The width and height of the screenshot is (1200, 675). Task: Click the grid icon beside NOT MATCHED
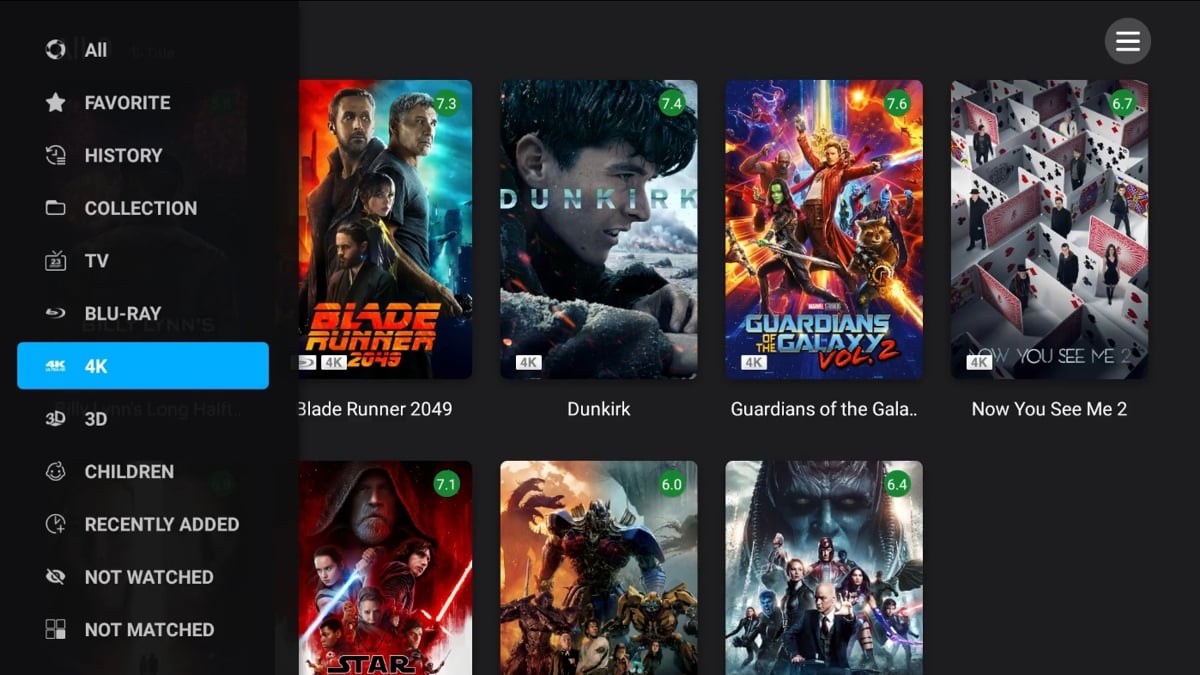point(56,630)
